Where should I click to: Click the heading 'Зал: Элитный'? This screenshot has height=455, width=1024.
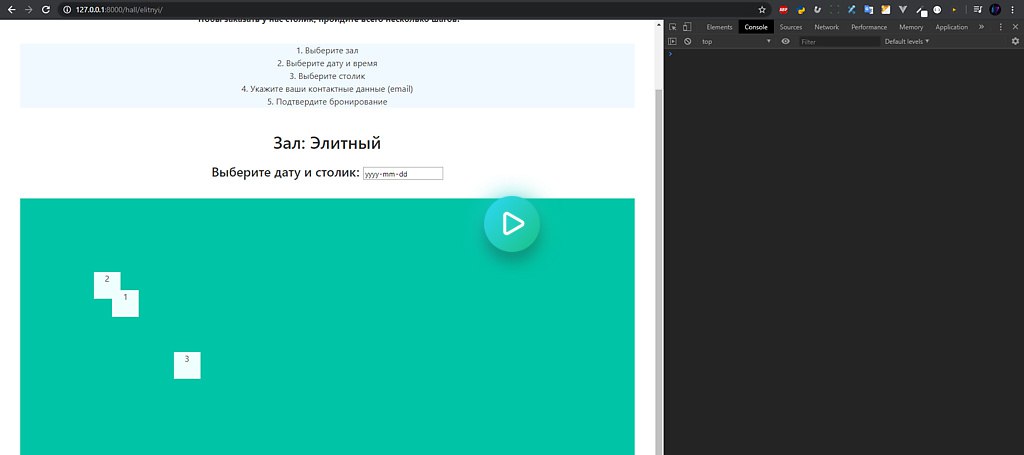pos(327,143)
